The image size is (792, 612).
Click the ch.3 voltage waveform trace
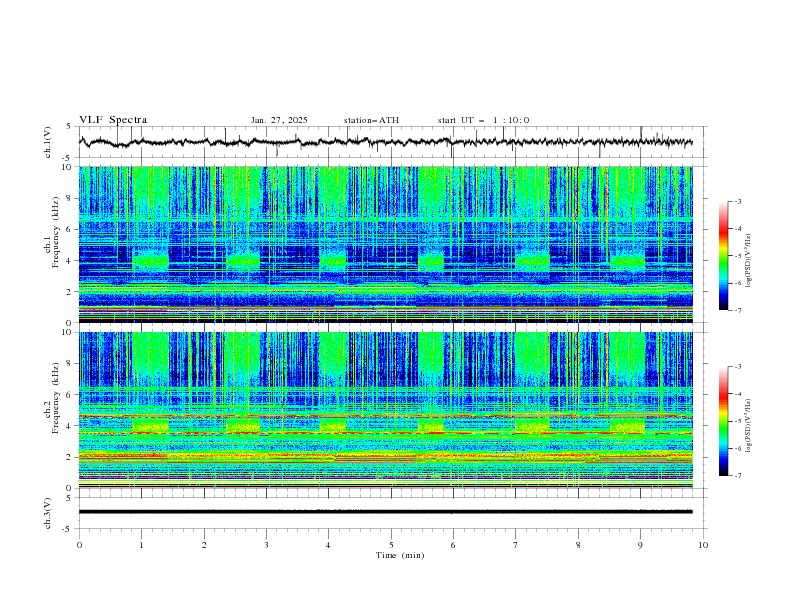[x=386, y=512]
